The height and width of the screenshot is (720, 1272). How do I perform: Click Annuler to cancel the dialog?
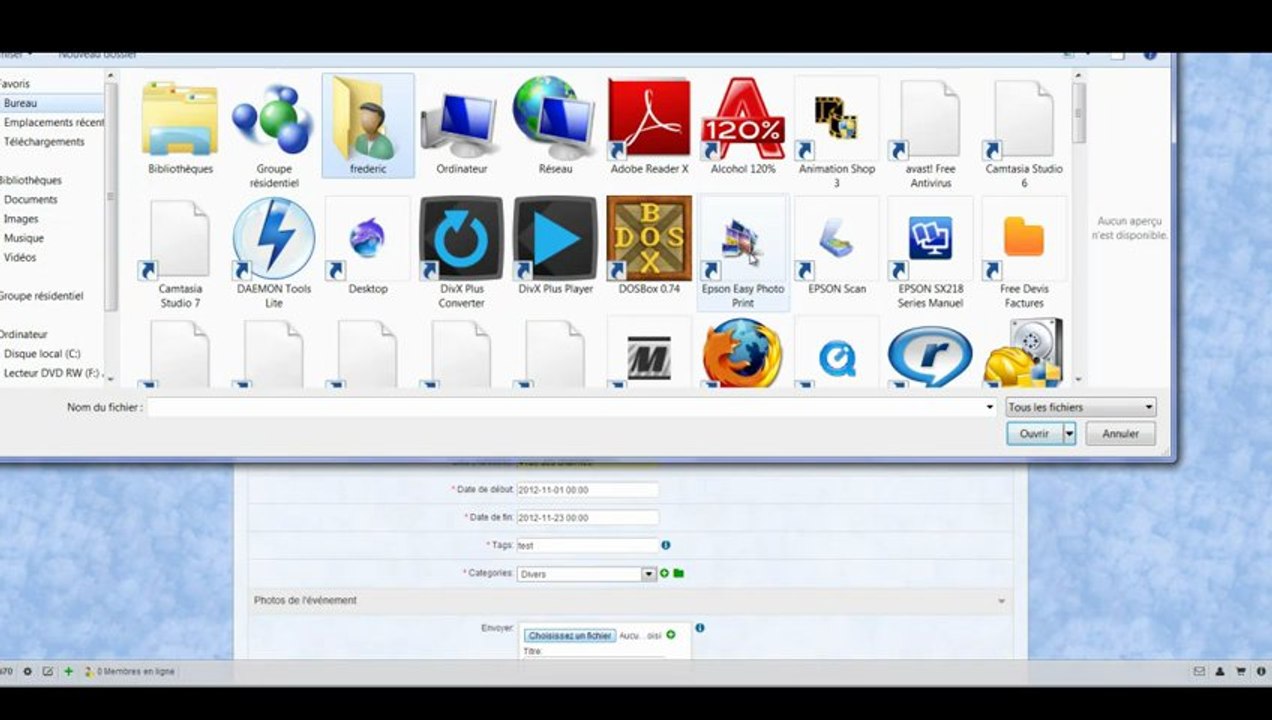1120,433
